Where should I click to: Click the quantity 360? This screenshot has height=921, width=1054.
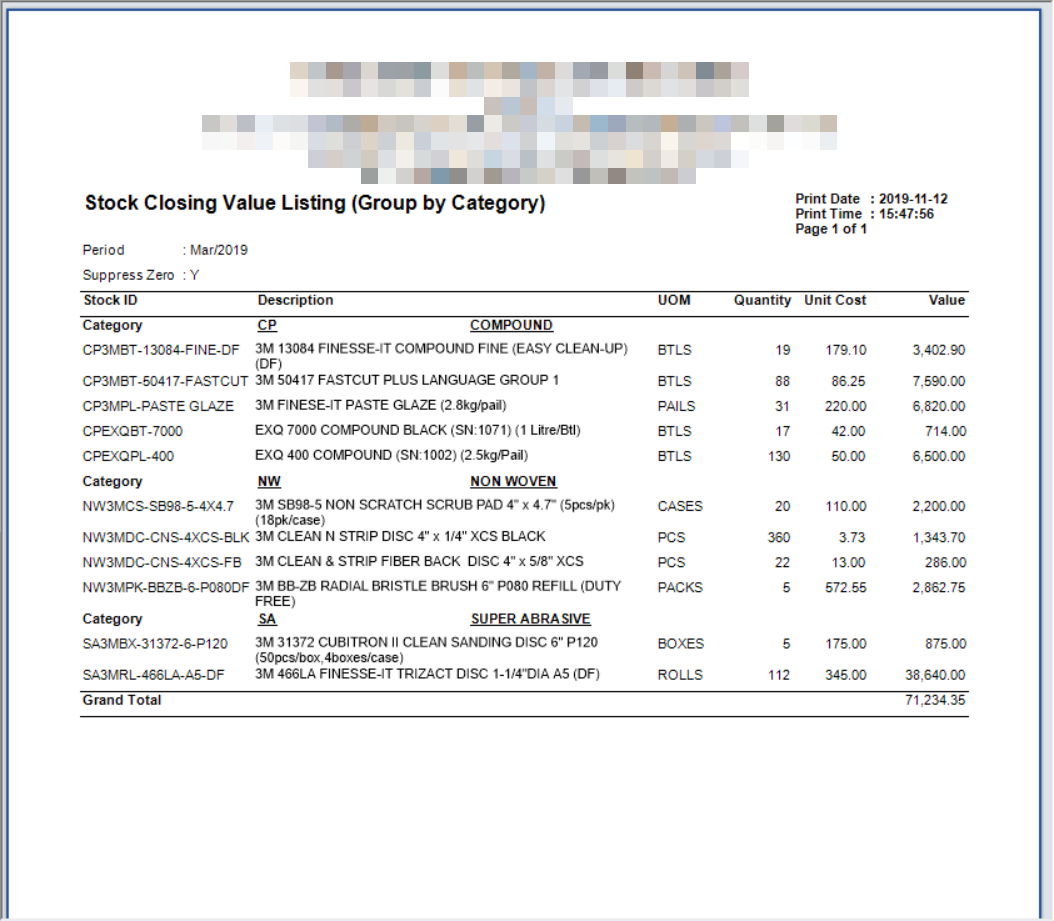tap(778, 537)
